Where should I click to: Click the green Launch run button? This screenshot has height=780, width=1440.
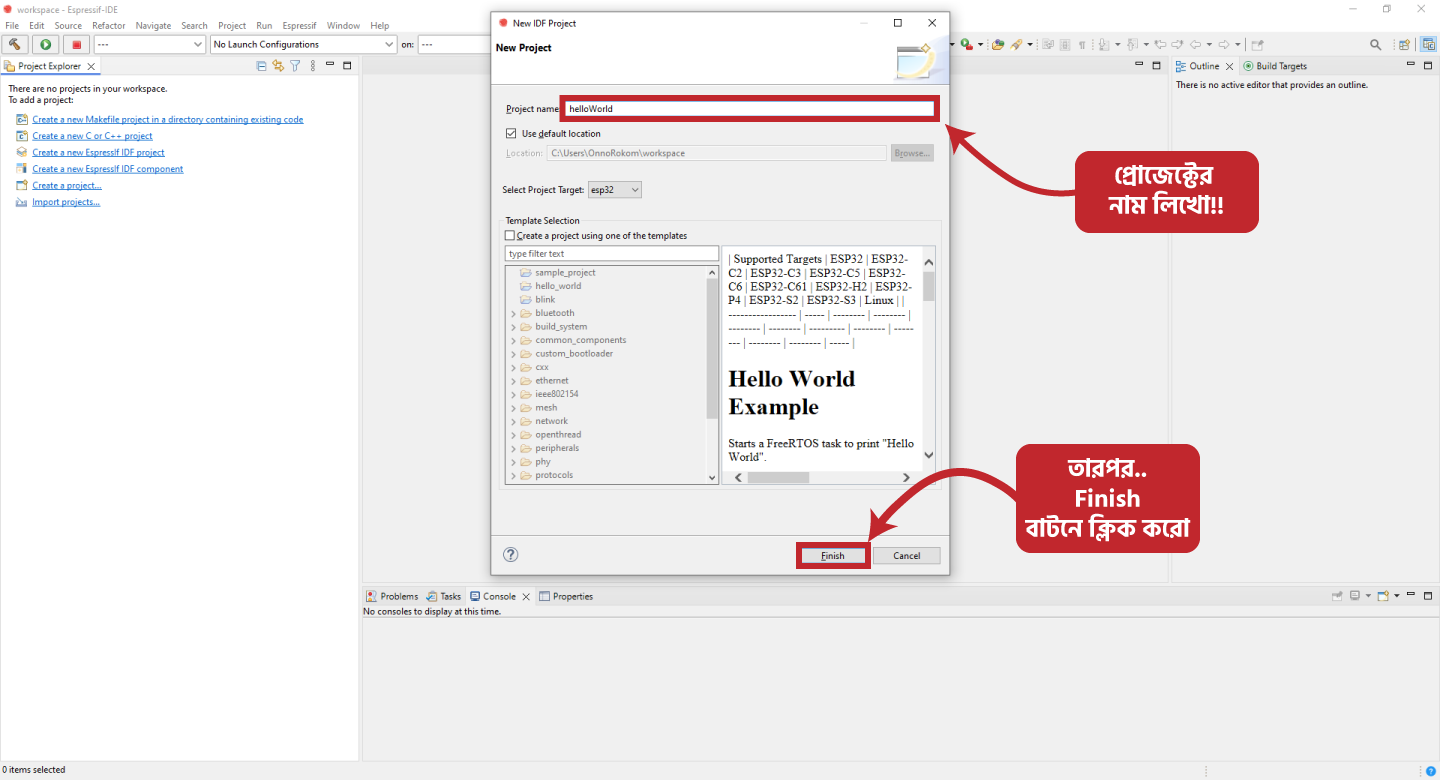point(45,44)
